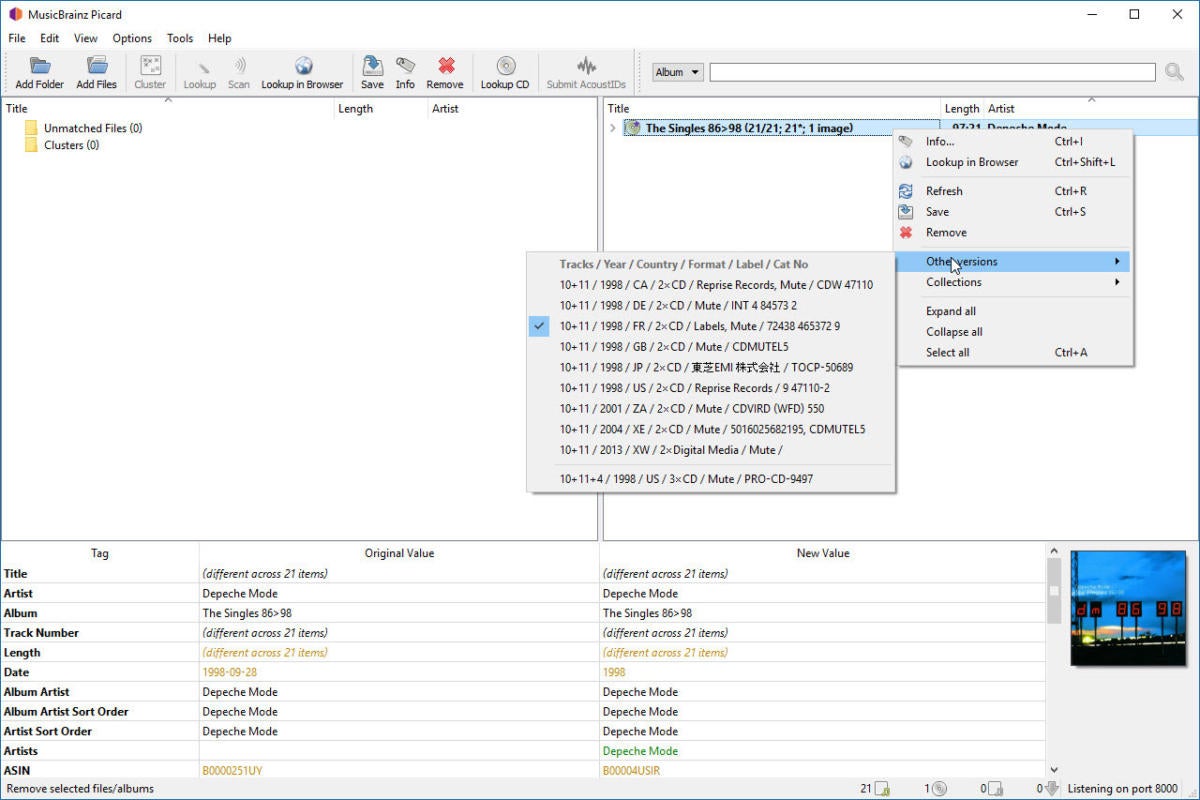1200x800 pixels.
Task: Click the Add Folder toolbar icon
Action: coord(40,66)
